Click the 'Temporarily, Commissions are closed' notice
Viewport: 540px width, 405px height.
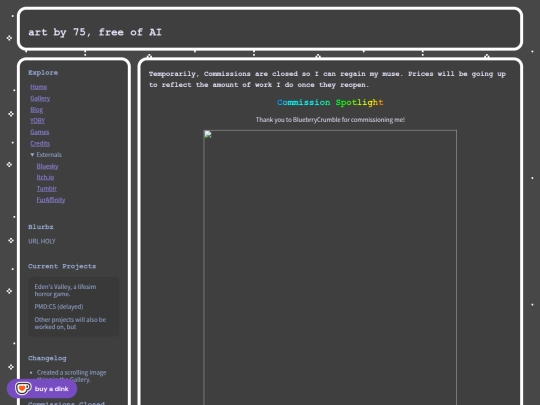click(327, 79)
